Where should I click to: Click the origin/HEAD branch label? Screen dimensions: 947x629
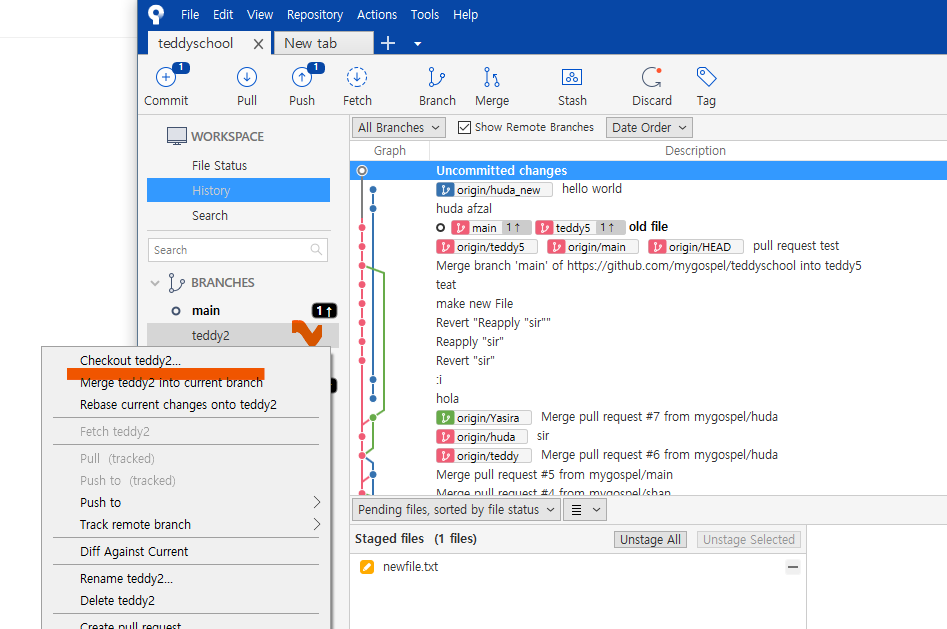[696, 247]
